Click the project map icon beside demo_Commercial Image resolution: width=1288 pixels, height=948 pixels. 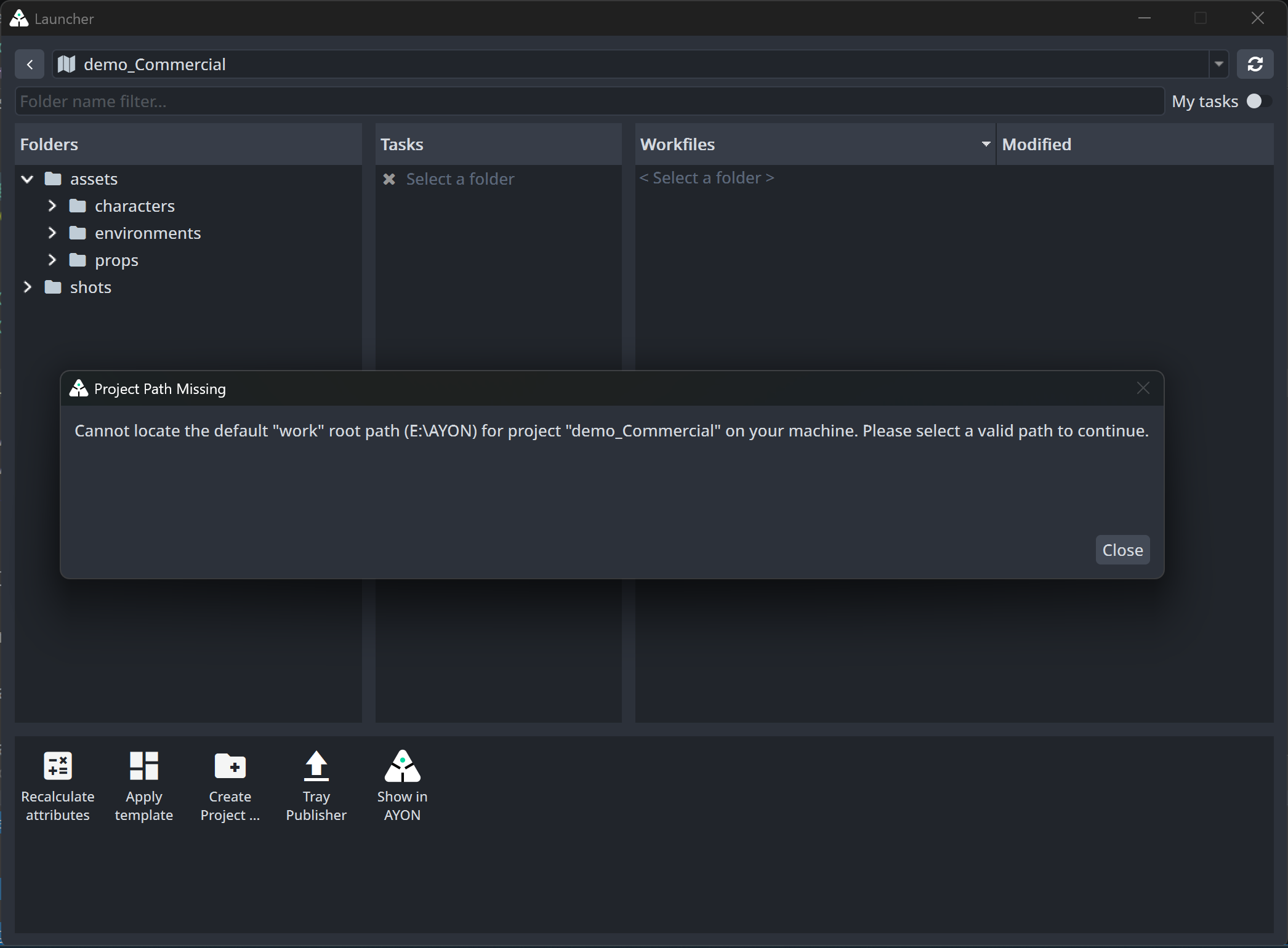(x=66, y=64)
